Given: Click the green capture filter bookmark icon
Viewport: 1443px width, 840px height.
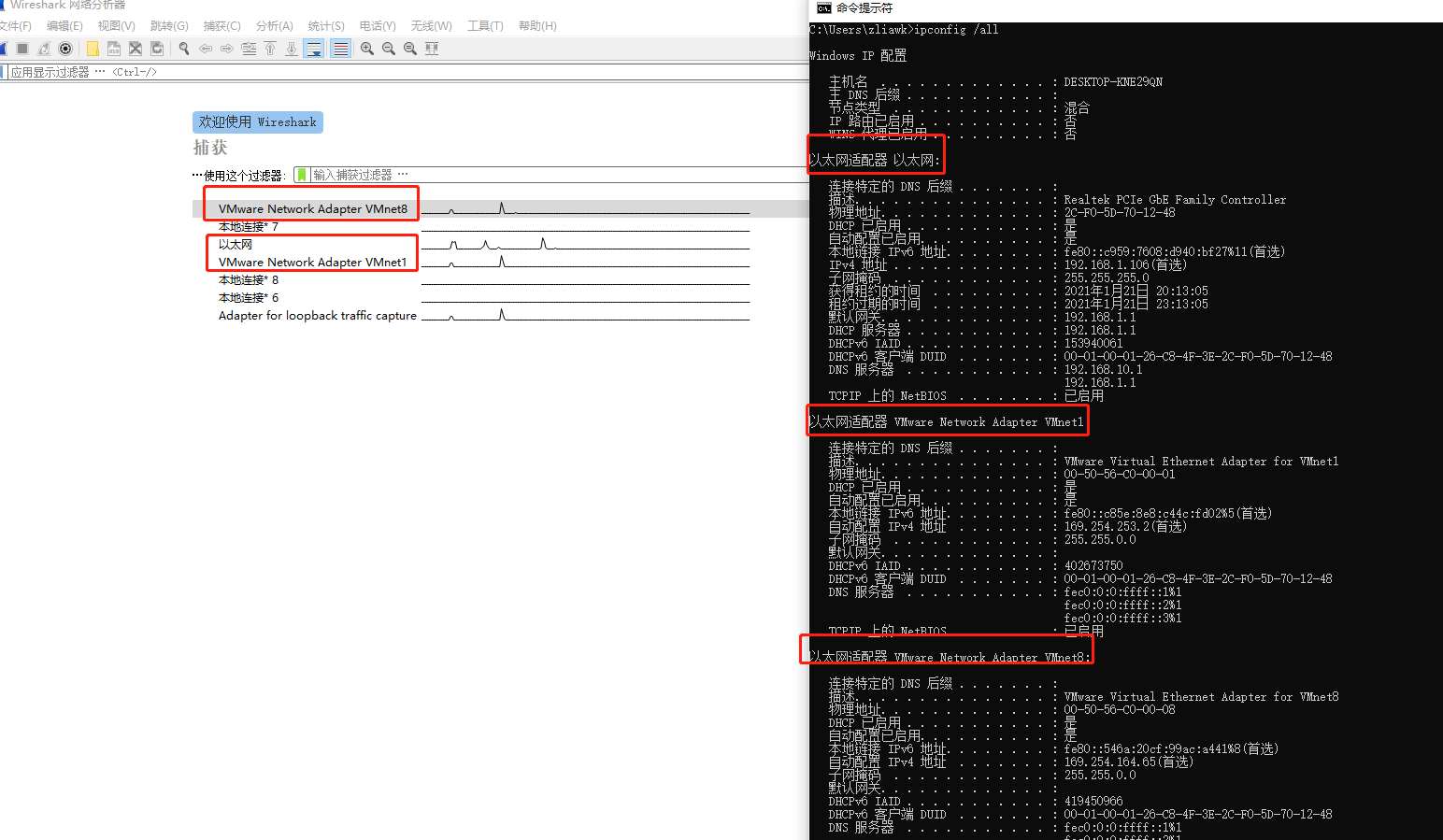Looking at the screenshot, I should [302, 175].
